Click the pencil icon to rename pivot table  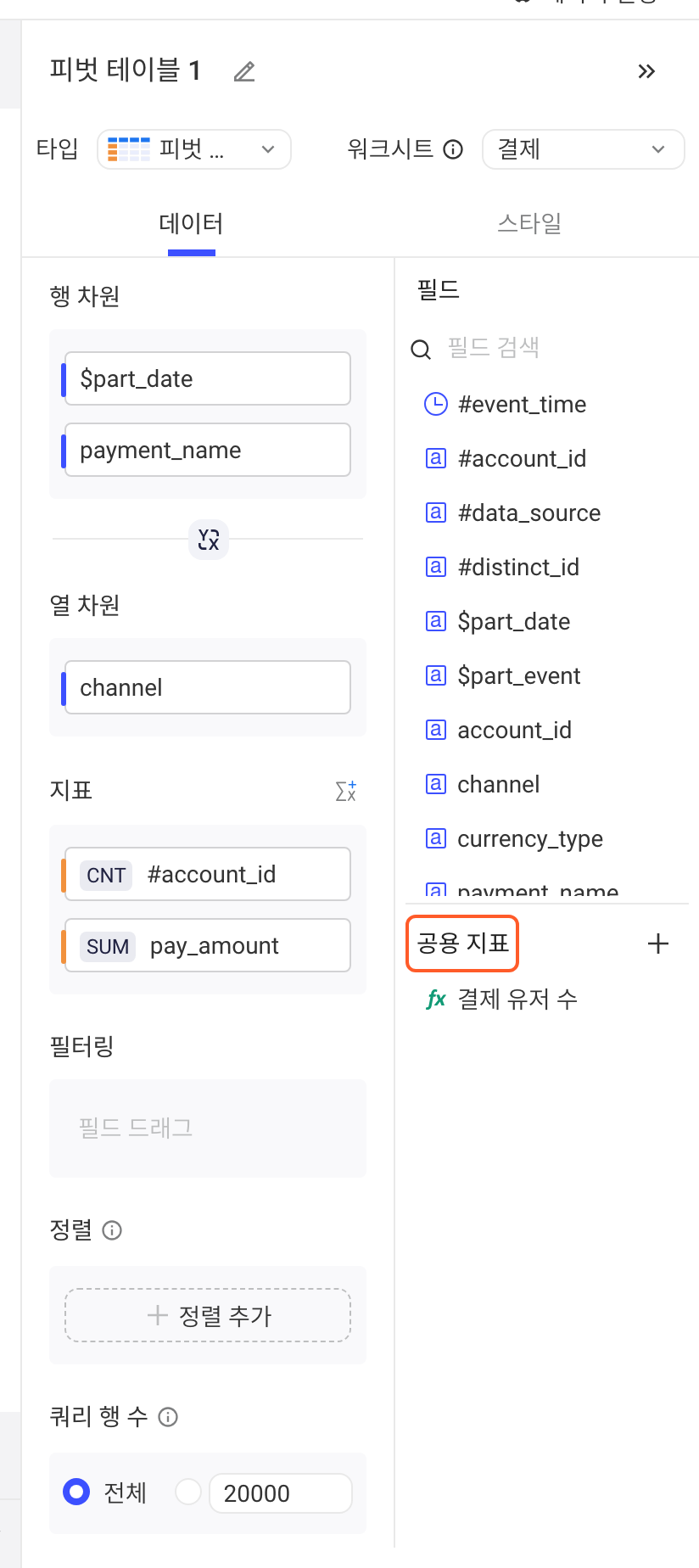(x=244, y=72)
